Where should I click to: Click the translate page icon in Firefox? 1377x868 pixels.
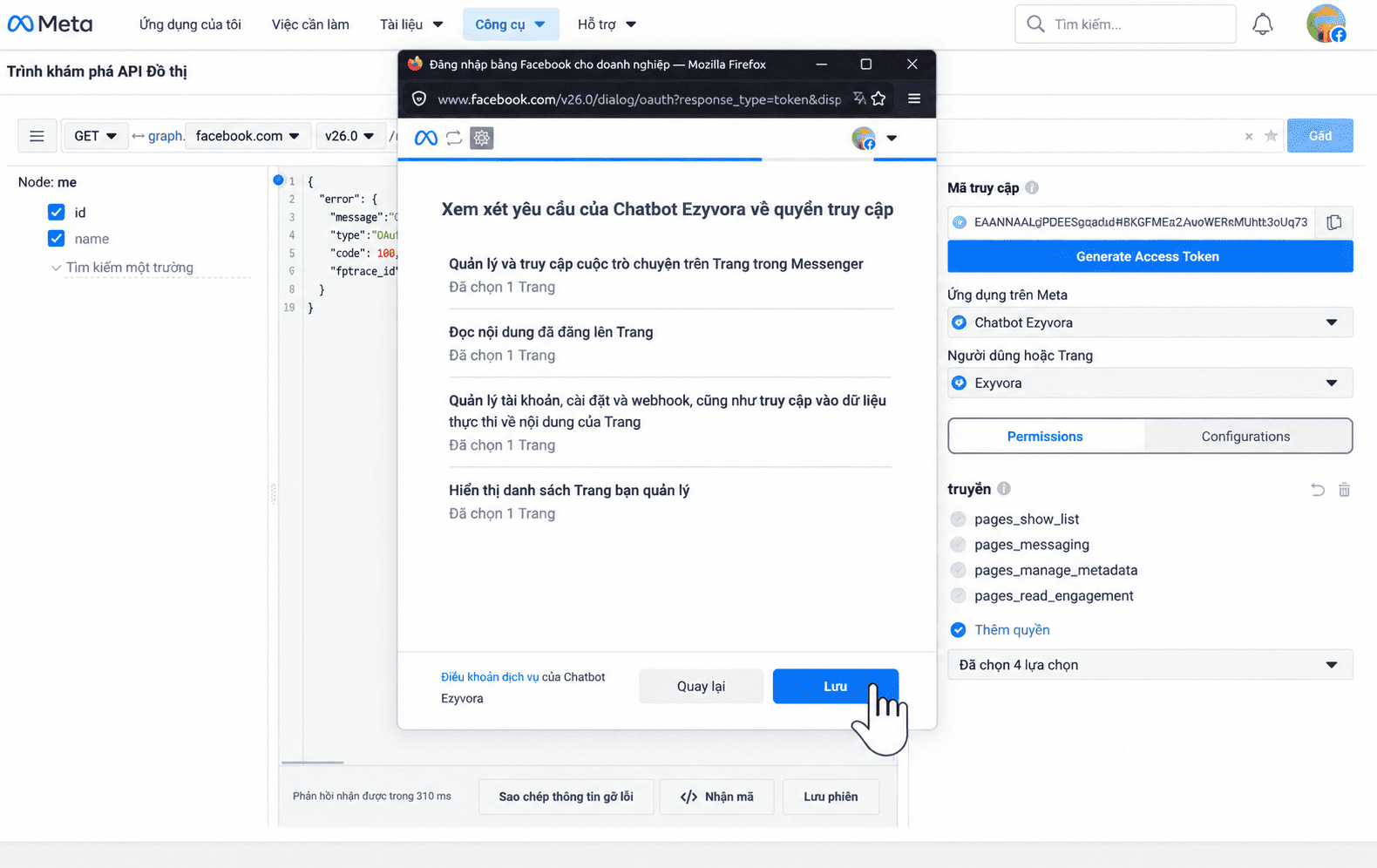[x=859, y=98]
